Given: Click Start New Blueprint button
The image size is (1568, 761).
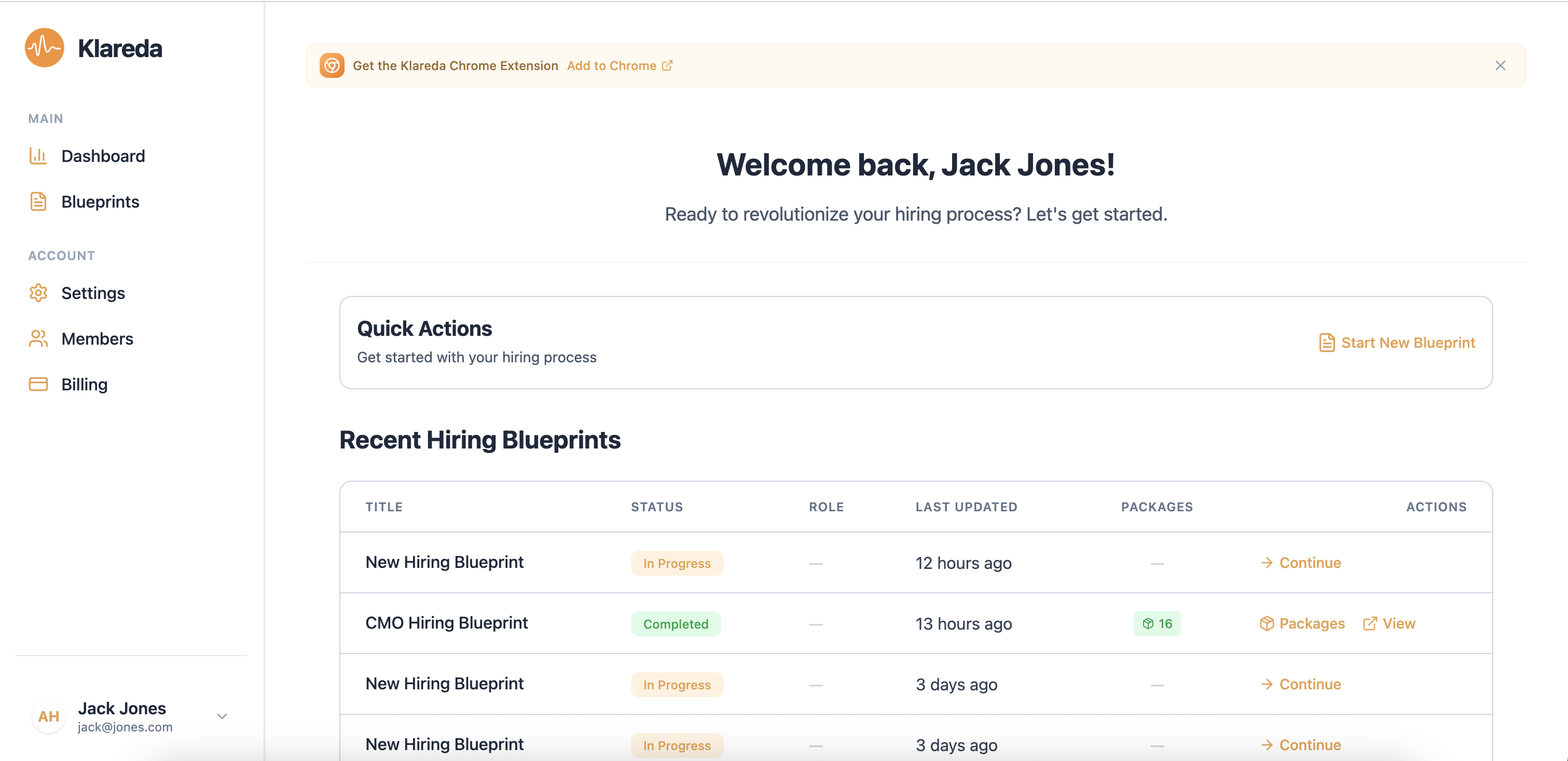Looking at the screenshot, I should (1397, 343).
